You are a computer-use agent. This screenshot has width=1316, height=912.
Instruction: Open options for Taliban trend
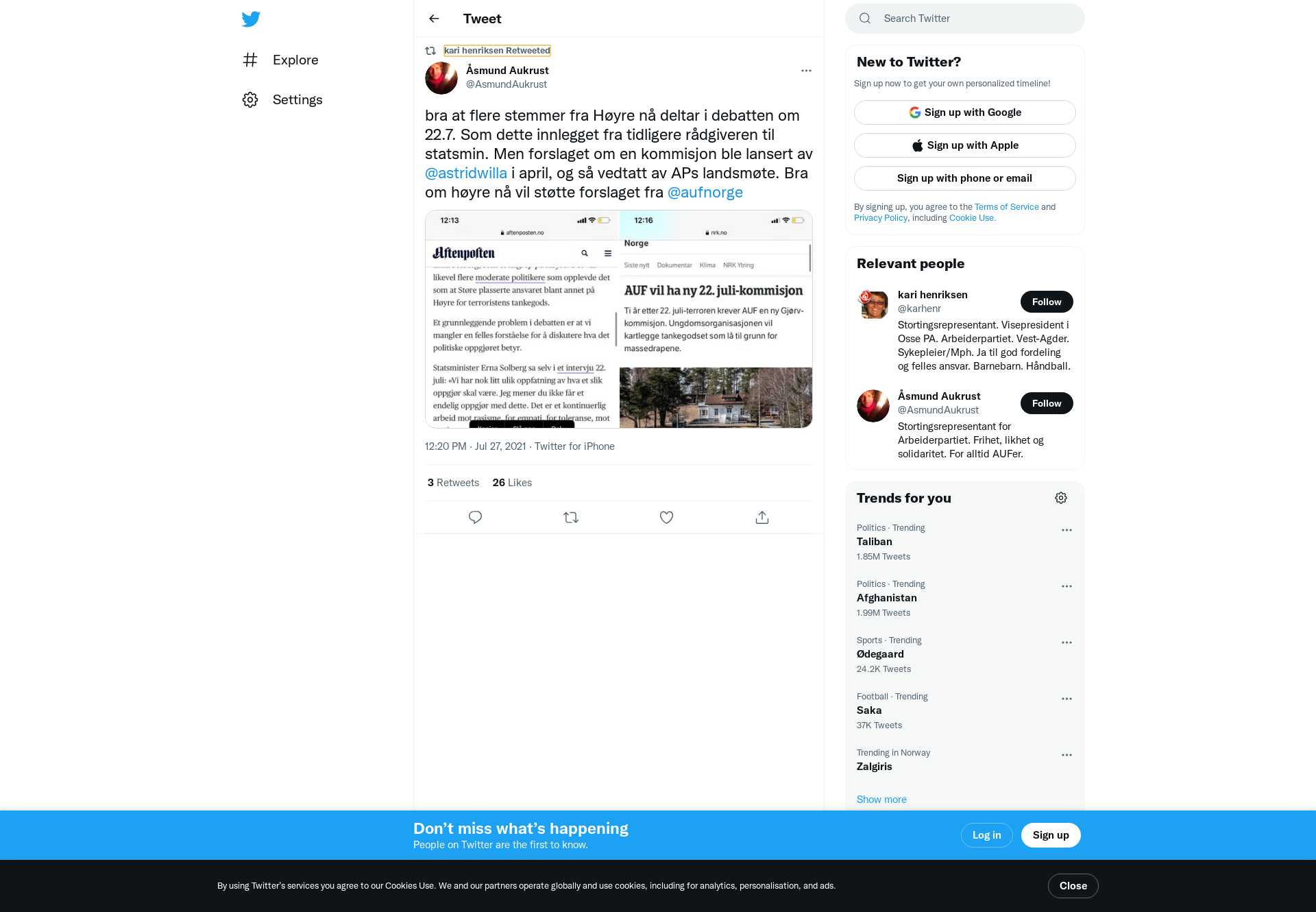[x=1067, y=530]
